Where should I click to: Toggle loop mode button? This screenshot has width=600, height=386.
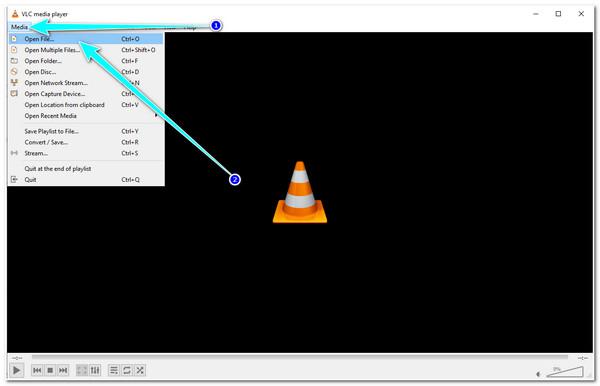(127, 370)
